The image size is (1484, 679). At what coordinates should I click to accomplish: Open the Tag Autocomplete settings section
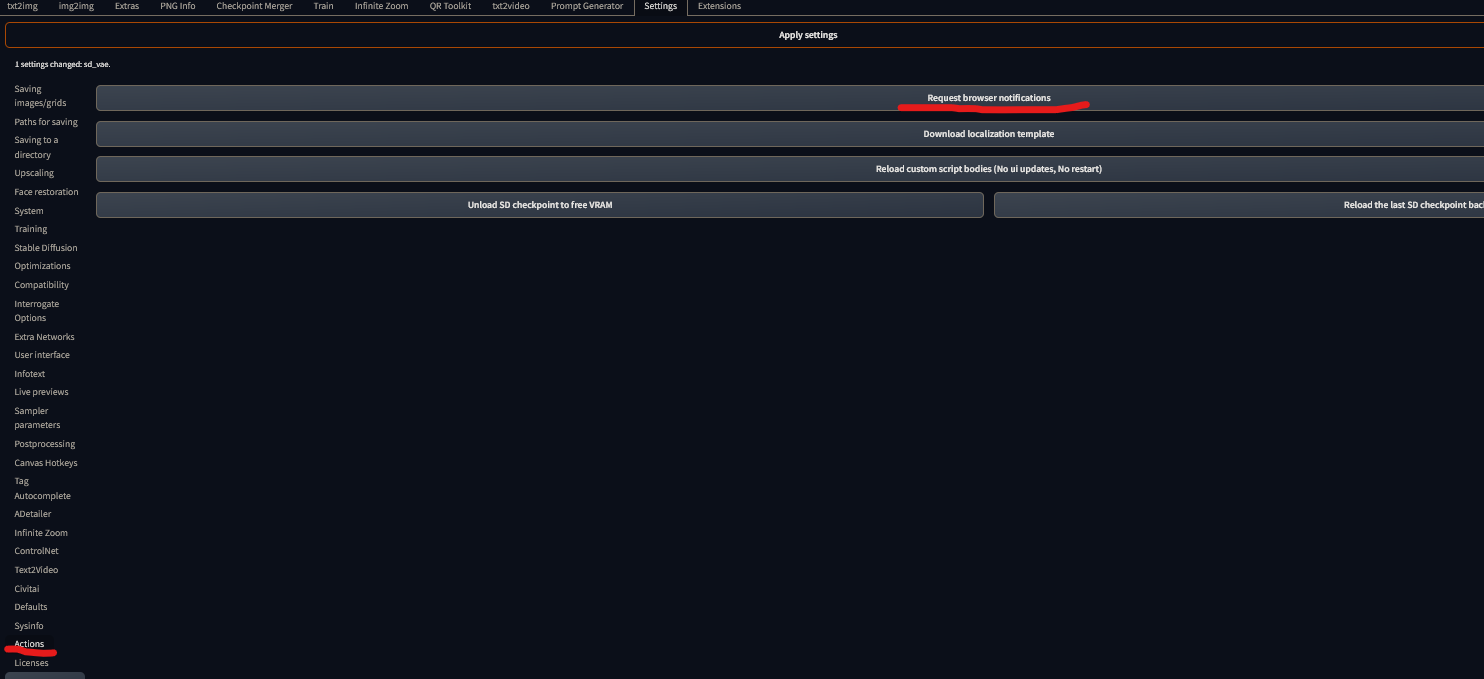pyautogui.click(x=42, y=488)
